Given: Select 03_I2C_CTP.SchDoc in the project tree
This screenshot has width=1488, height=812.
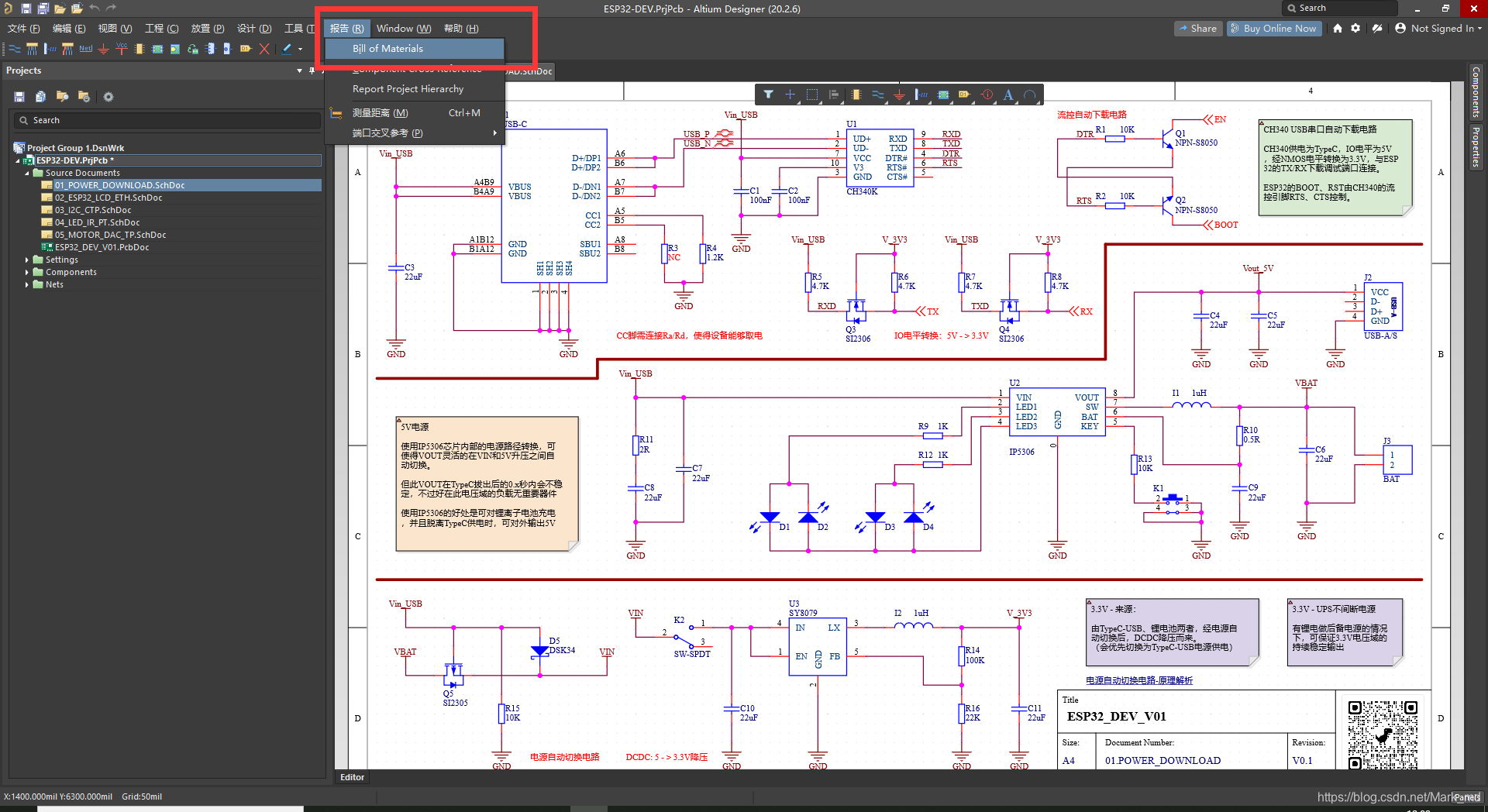Looking at the screenshot, I should pos(93,210).
